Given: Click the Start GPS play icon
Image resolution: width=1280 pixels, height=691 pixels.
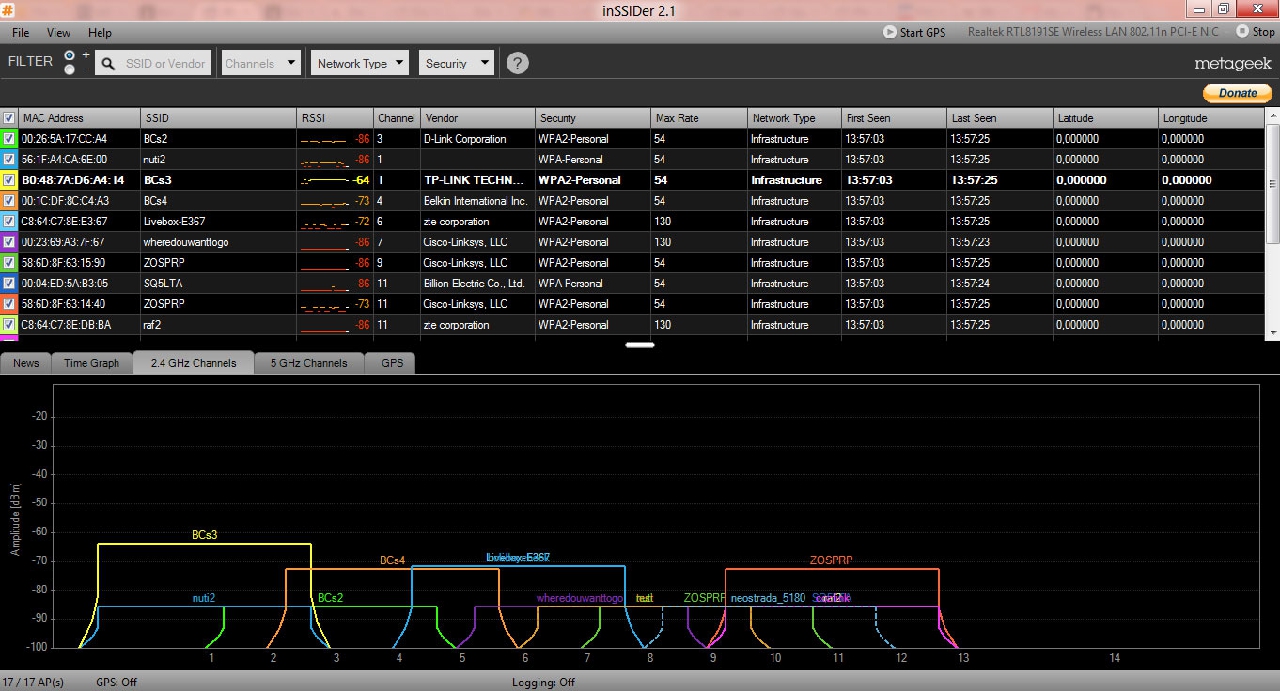Looking at the screenshot, I should coord(889,32).
